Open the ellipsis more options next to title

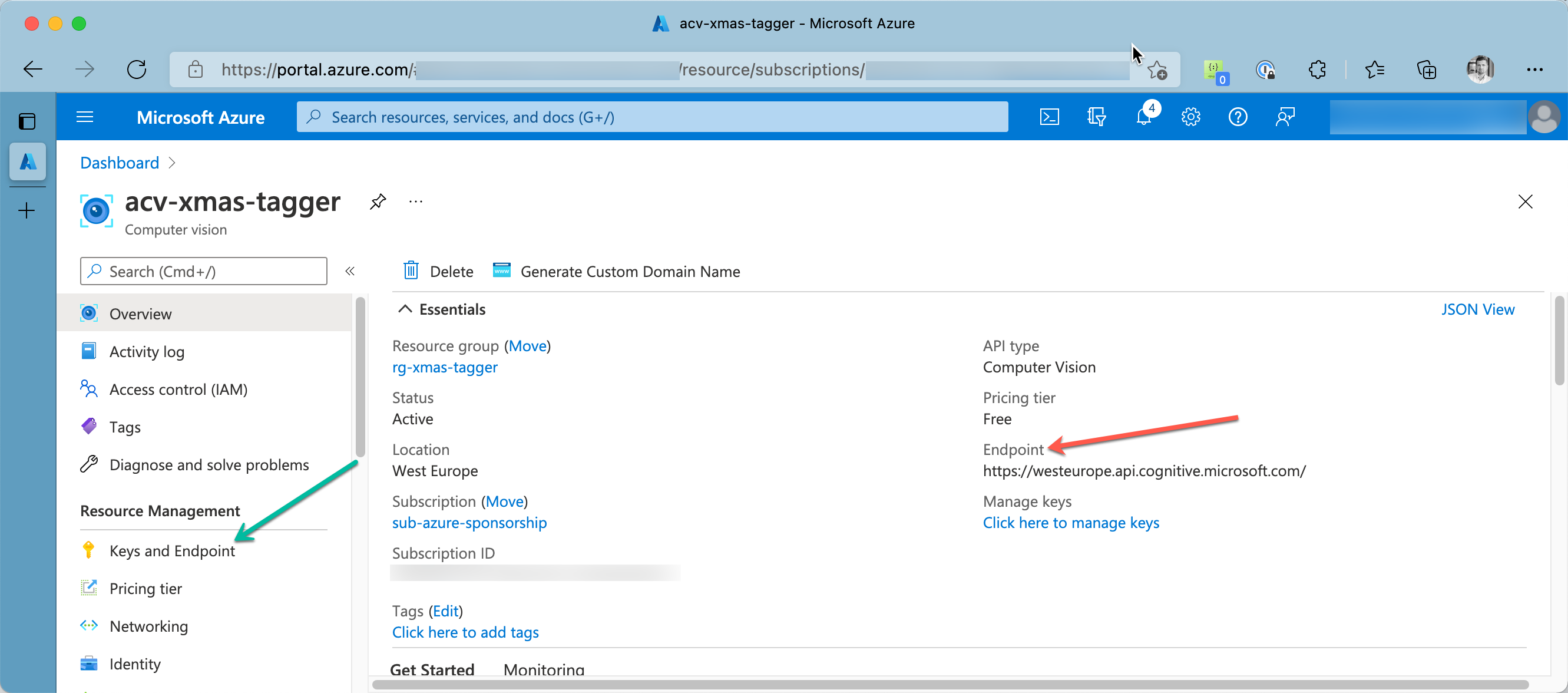[x=416, y=202]
